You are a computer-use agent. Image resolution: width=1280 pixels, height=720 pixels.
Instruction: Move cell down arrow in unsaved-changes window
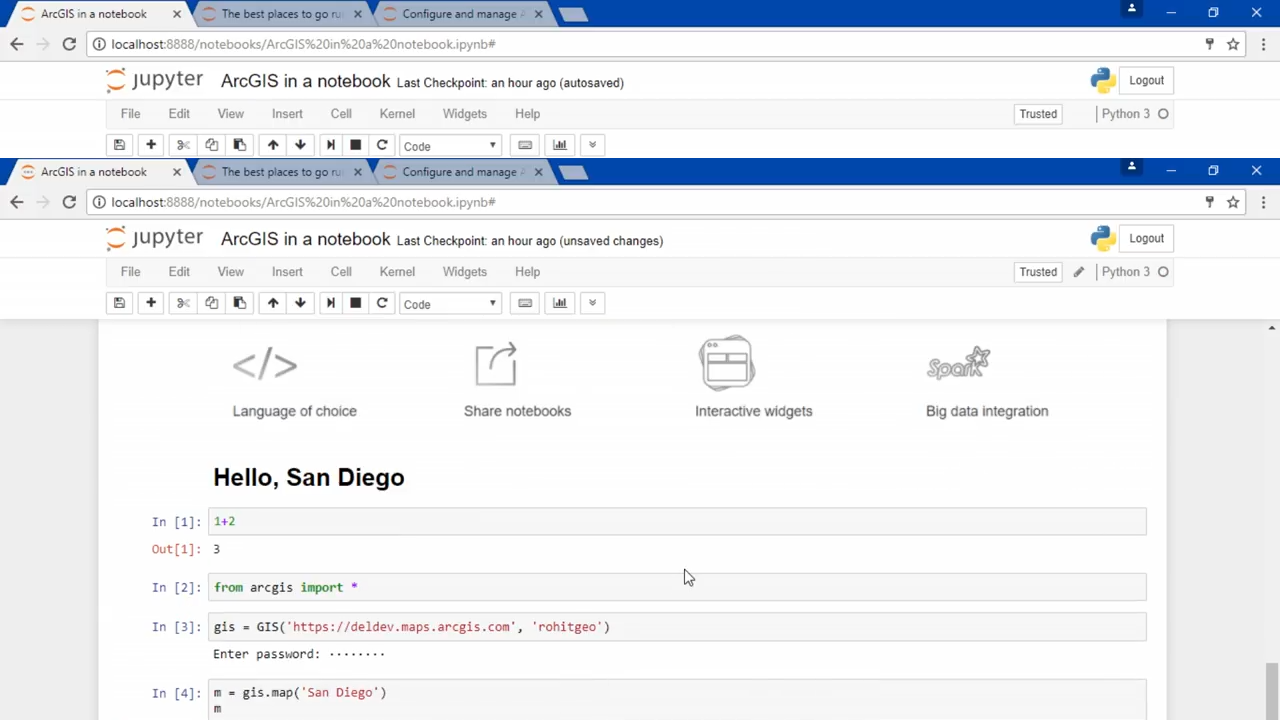[300, 303]
